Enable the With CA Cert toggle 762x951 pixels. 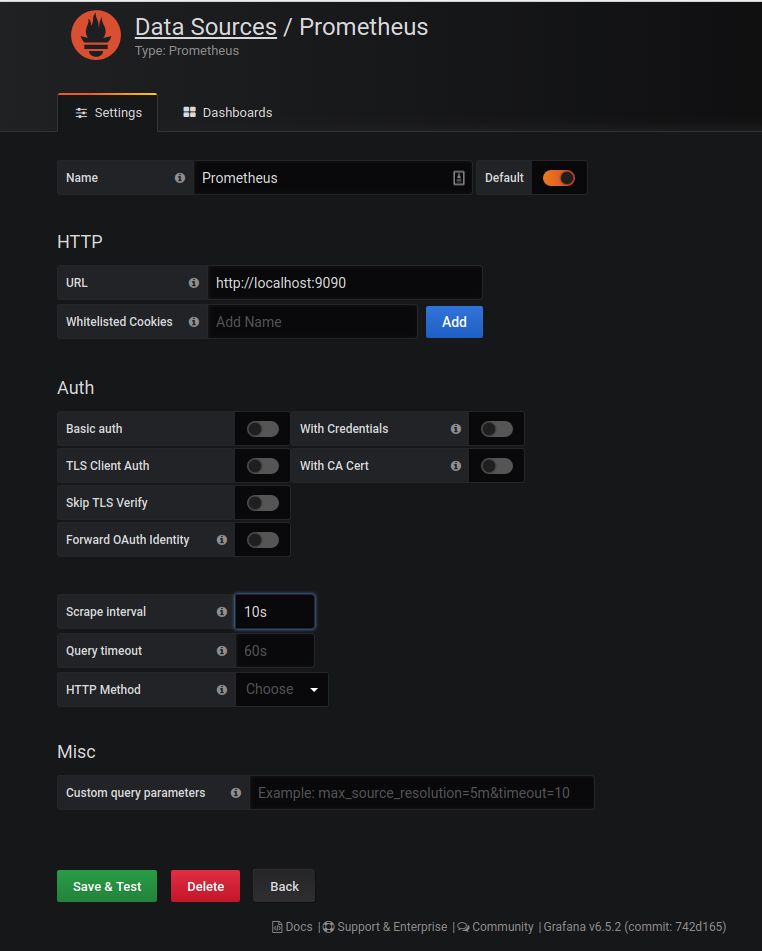(x=497, y=466)
